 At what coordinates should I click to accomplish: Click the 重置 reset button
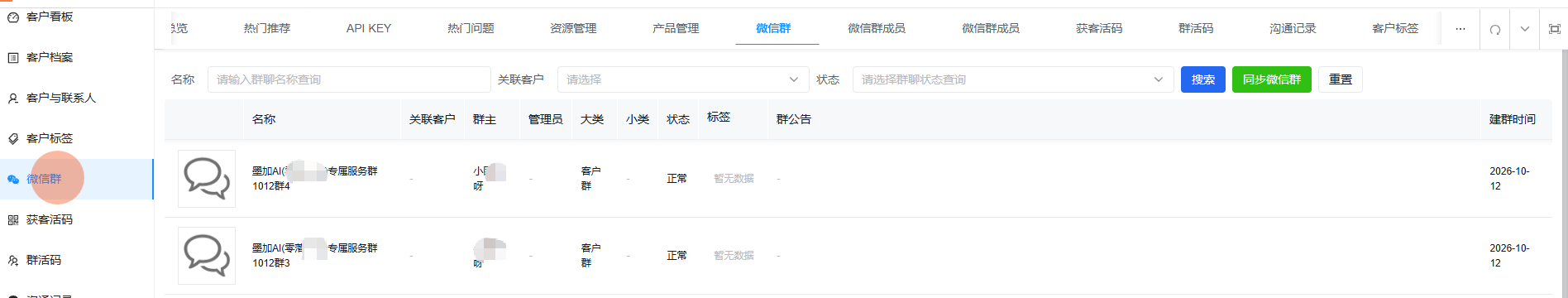(1341, 79)
